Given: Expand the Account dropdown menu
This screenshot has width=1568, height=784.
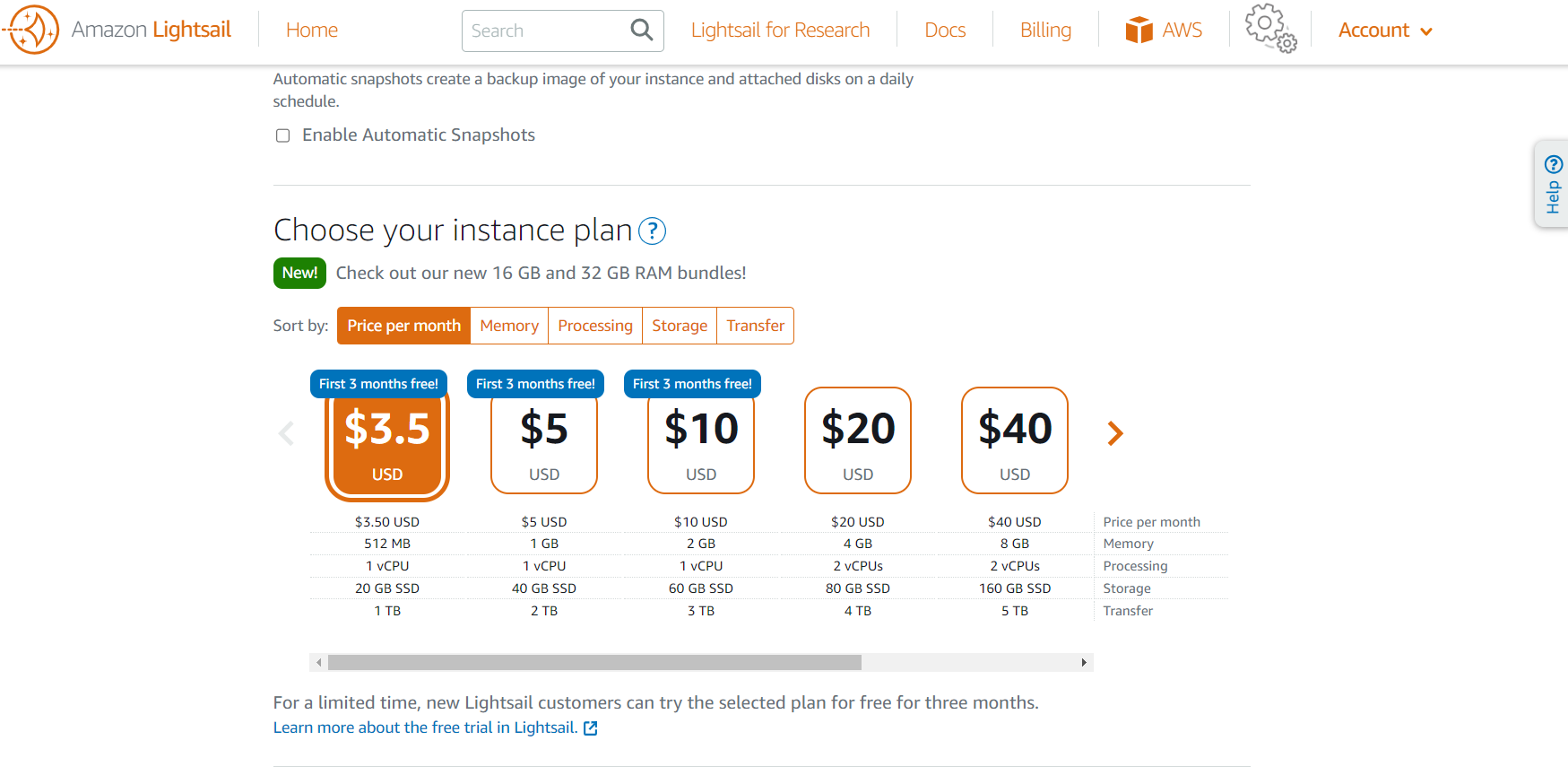Looking at the screenshot, I should coord(1385,30).
